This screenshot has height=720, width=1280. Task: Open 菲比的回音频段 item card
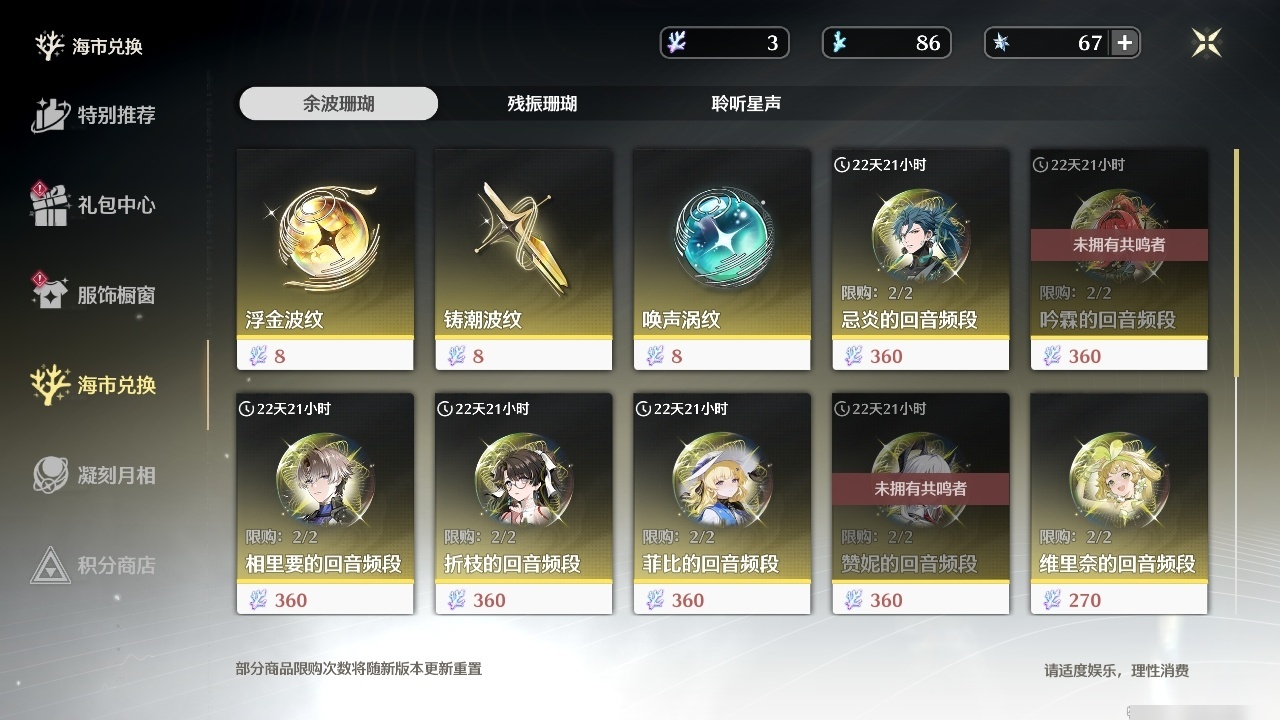point(722,503)
